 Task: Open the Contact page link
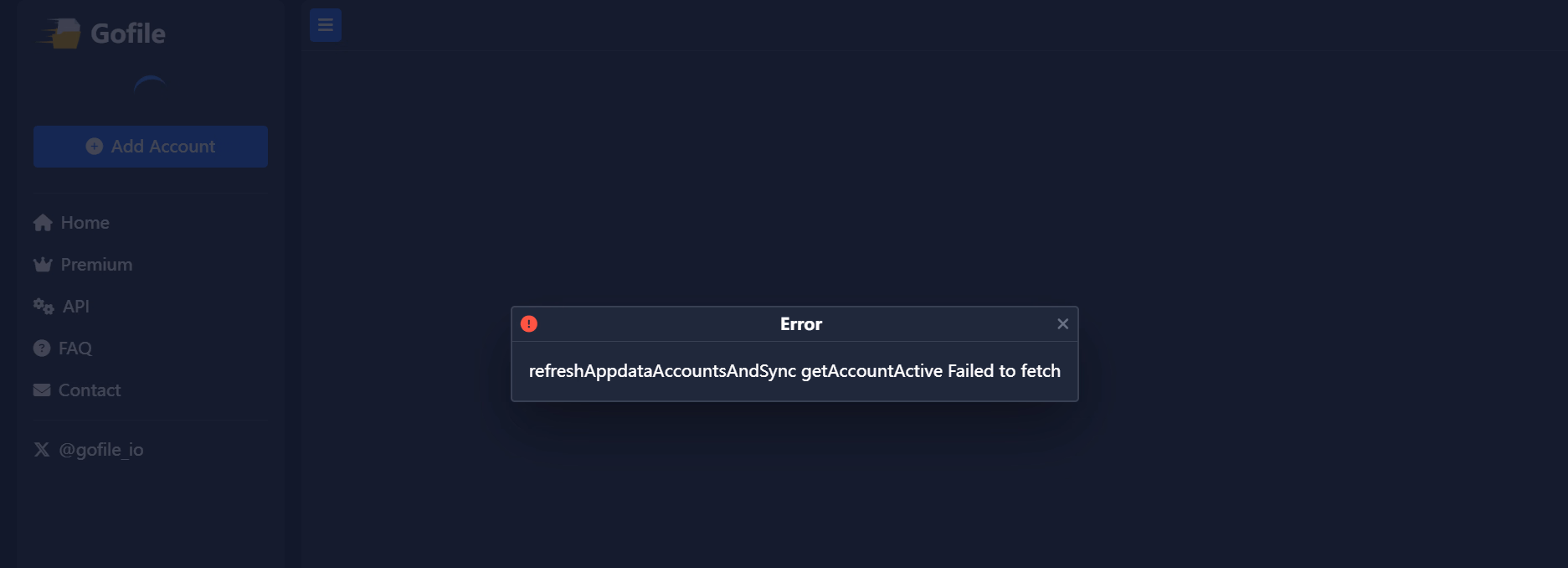[x=89, y=390]
